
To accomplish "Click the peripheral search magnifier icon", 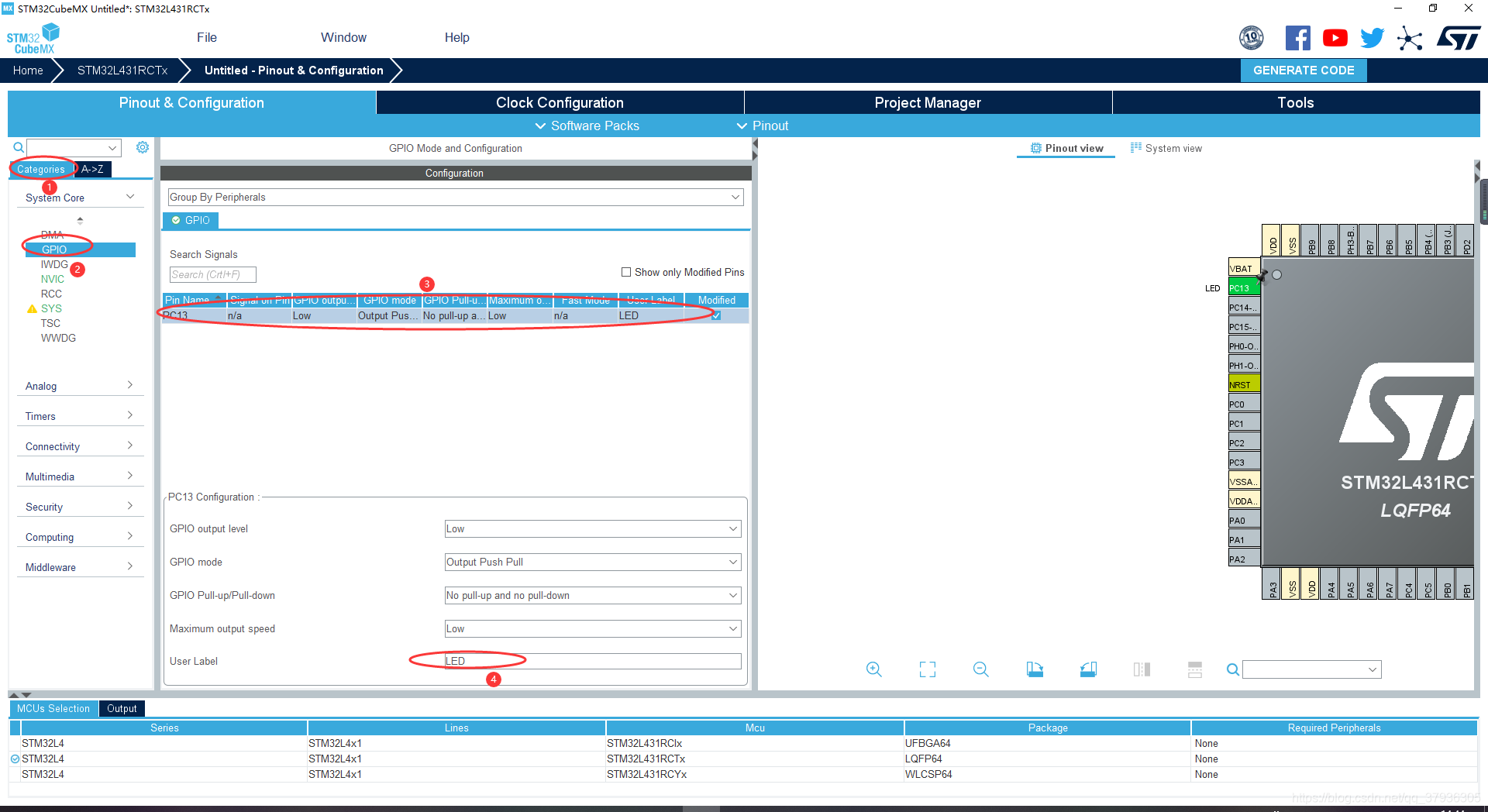I will coord(19,147).
